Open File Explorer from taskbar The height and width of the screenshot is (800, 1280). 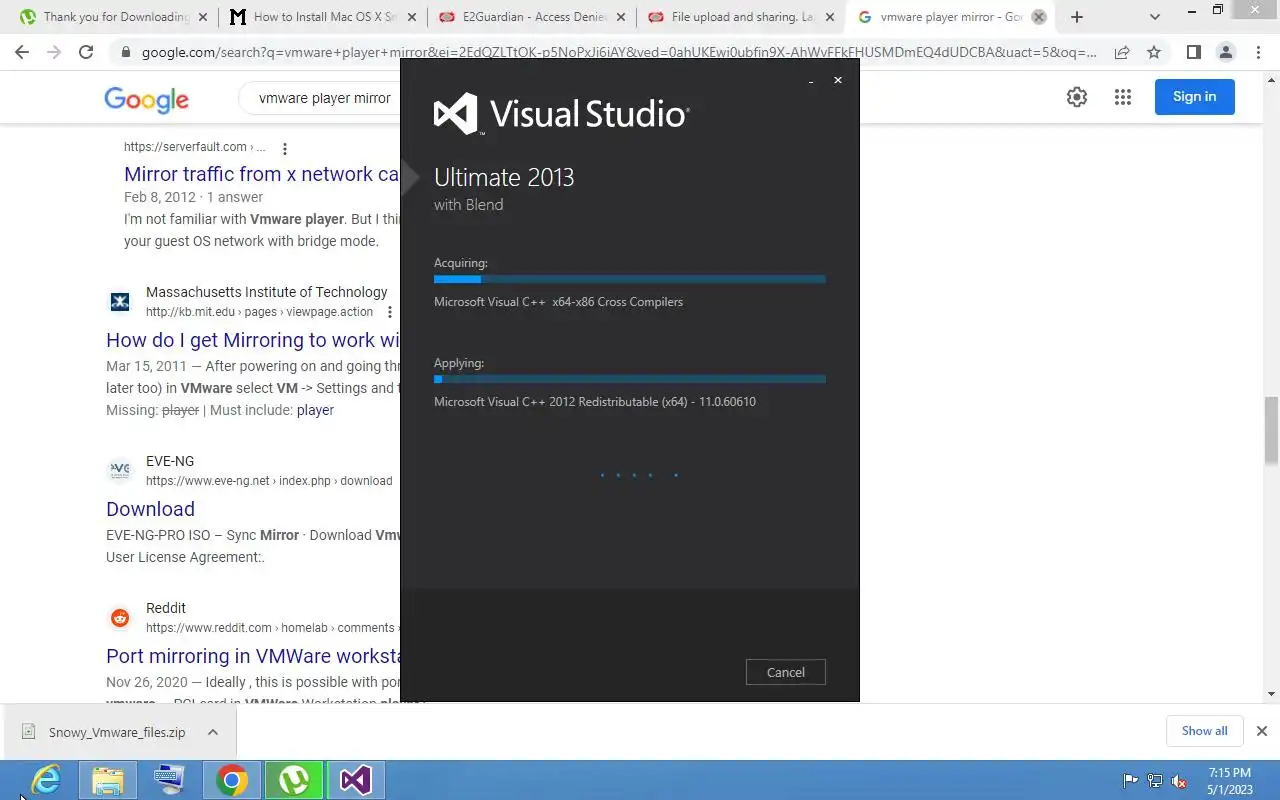pyautogui.click(x=108, y=780)
